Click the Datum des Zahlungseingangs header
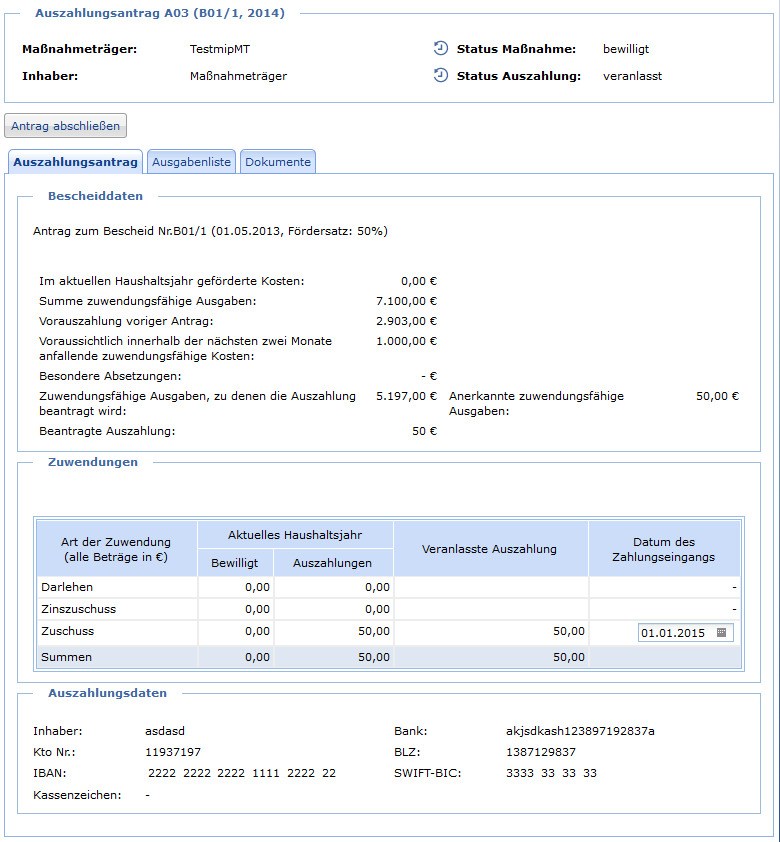 (x=664, y=549)
